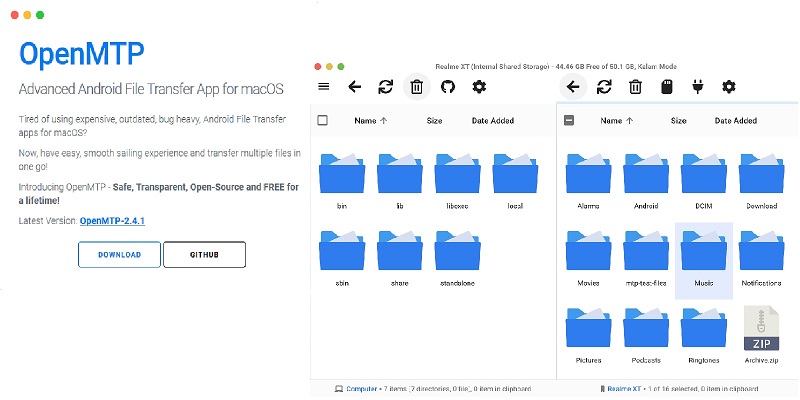Sort Computer pane by Date Added
The height and width of the screenshot is (400, 800).
point(493,121)
